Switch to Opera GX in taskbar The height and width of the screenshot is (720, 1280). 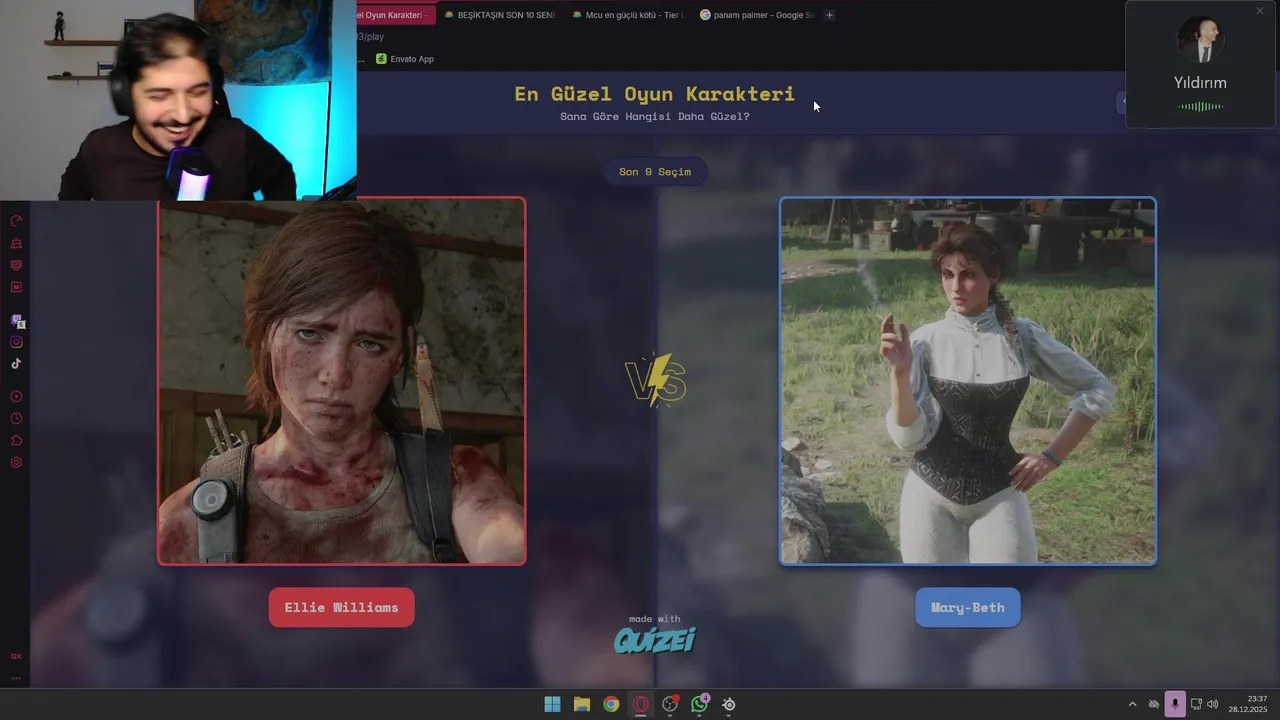pyautogui.click(x=641, y=704)
